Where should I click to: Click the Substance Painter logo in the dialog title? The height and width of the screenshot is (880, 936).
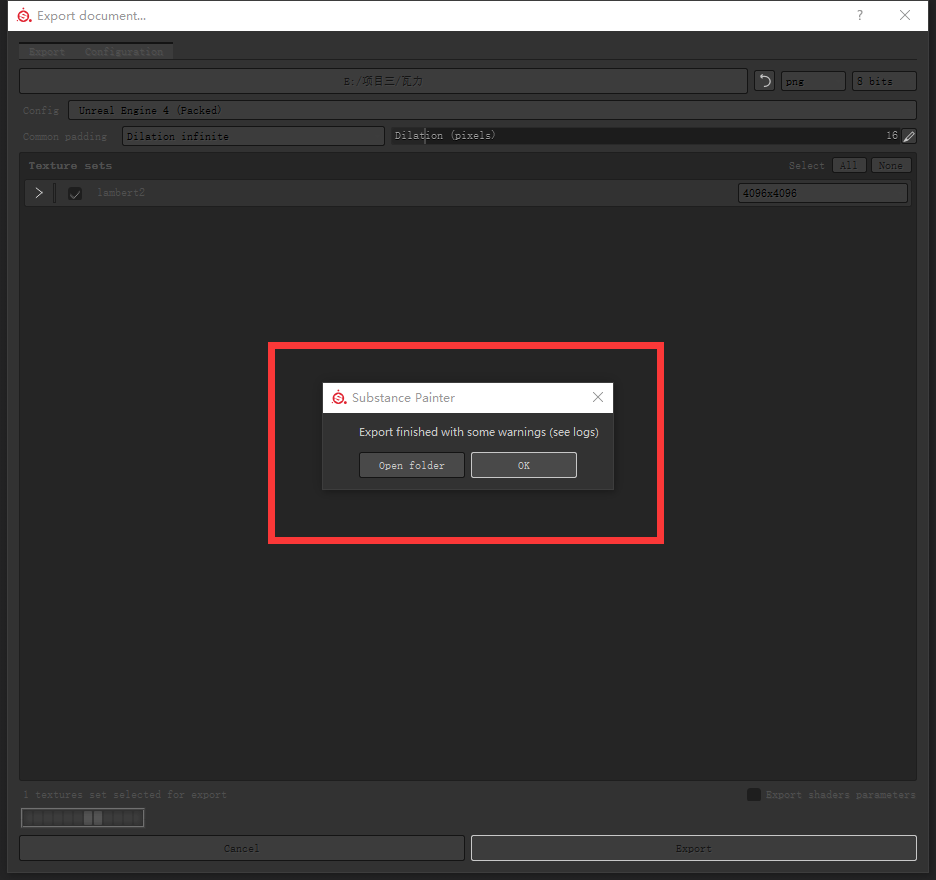(x=339, y=398)
